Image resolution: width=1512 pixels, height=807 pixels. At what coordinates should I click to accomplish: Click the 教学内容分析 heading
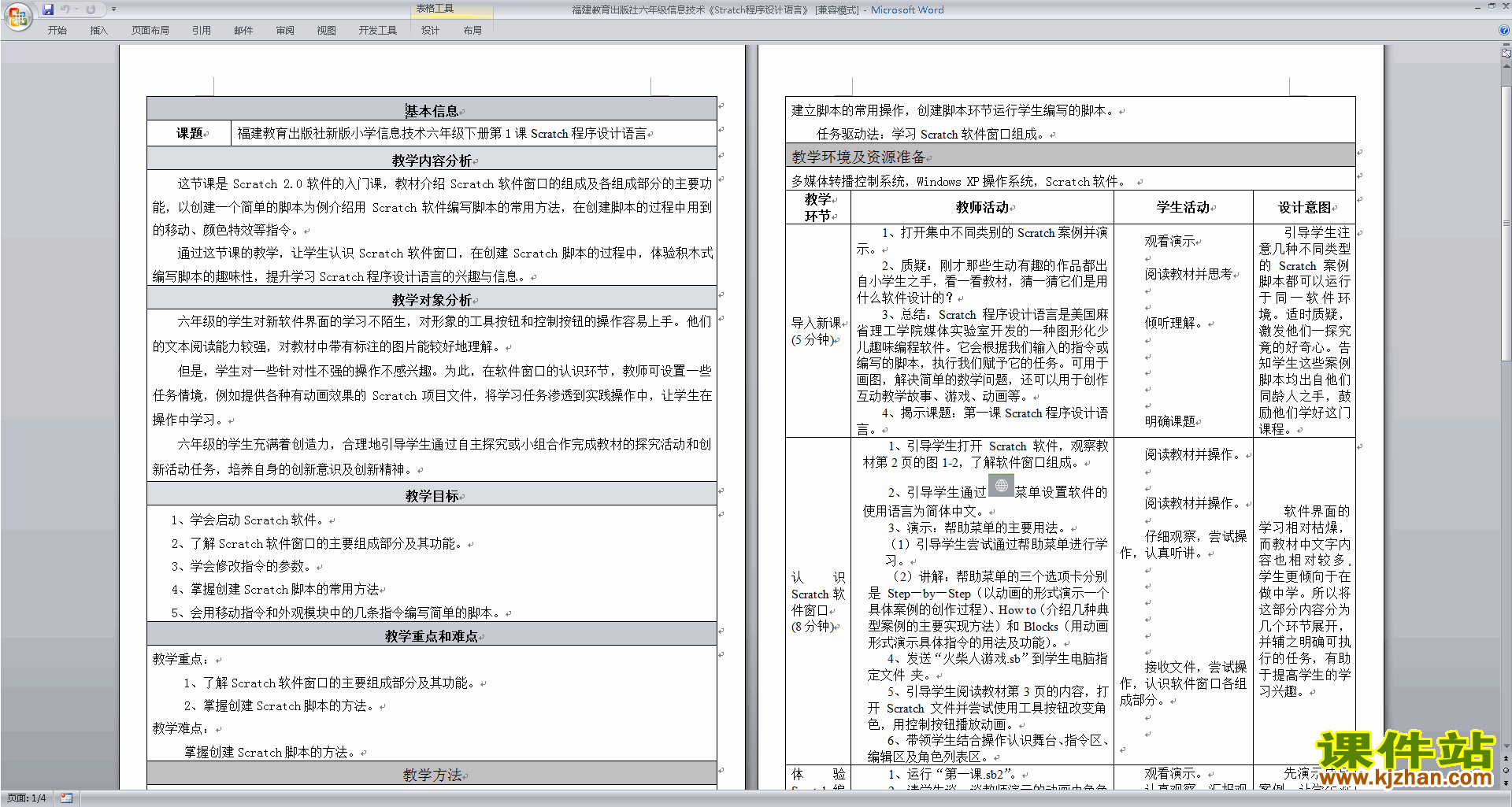432,160
